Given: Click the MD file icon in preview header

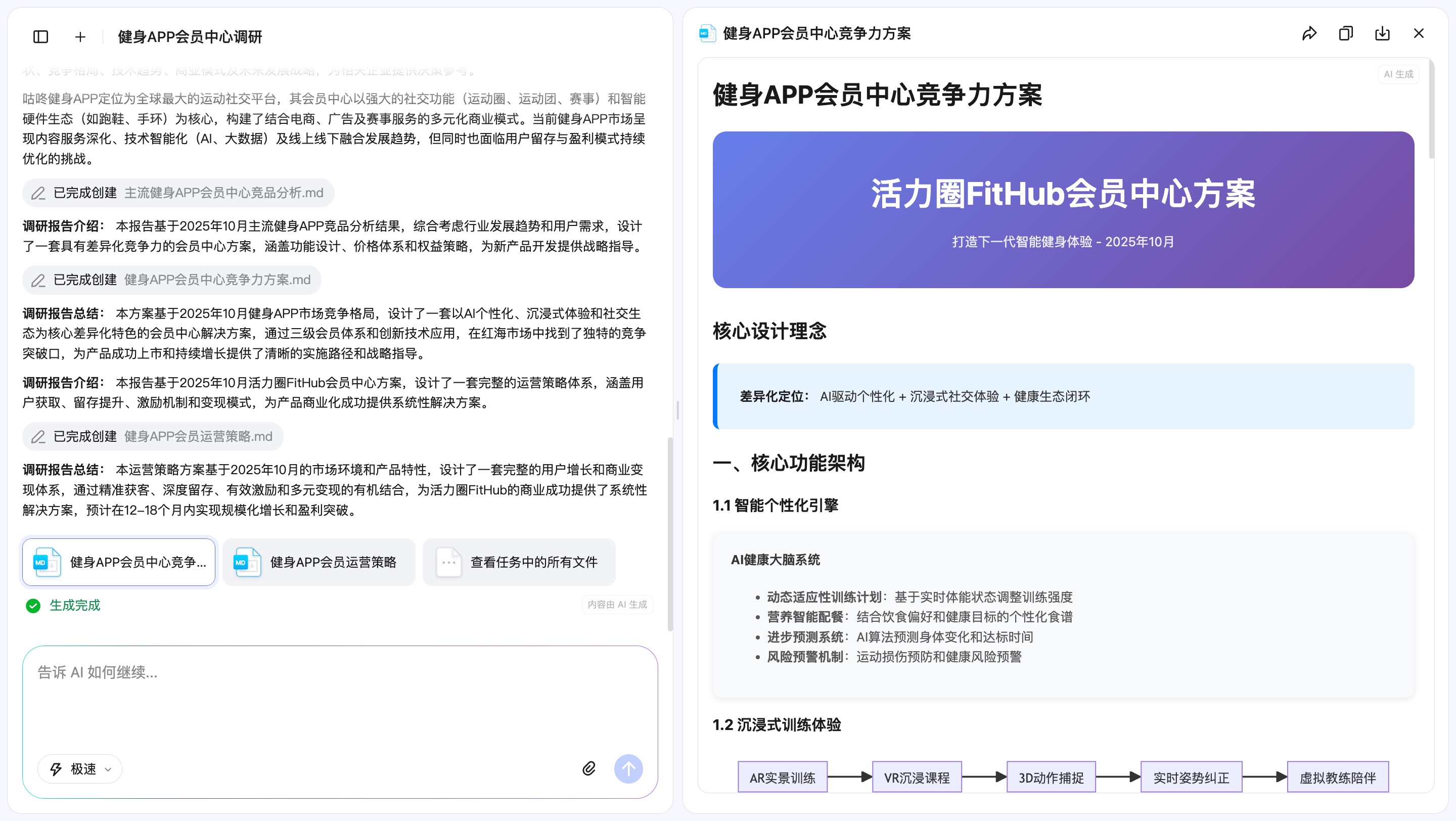Looking at the screenshot, I should 707,33.
